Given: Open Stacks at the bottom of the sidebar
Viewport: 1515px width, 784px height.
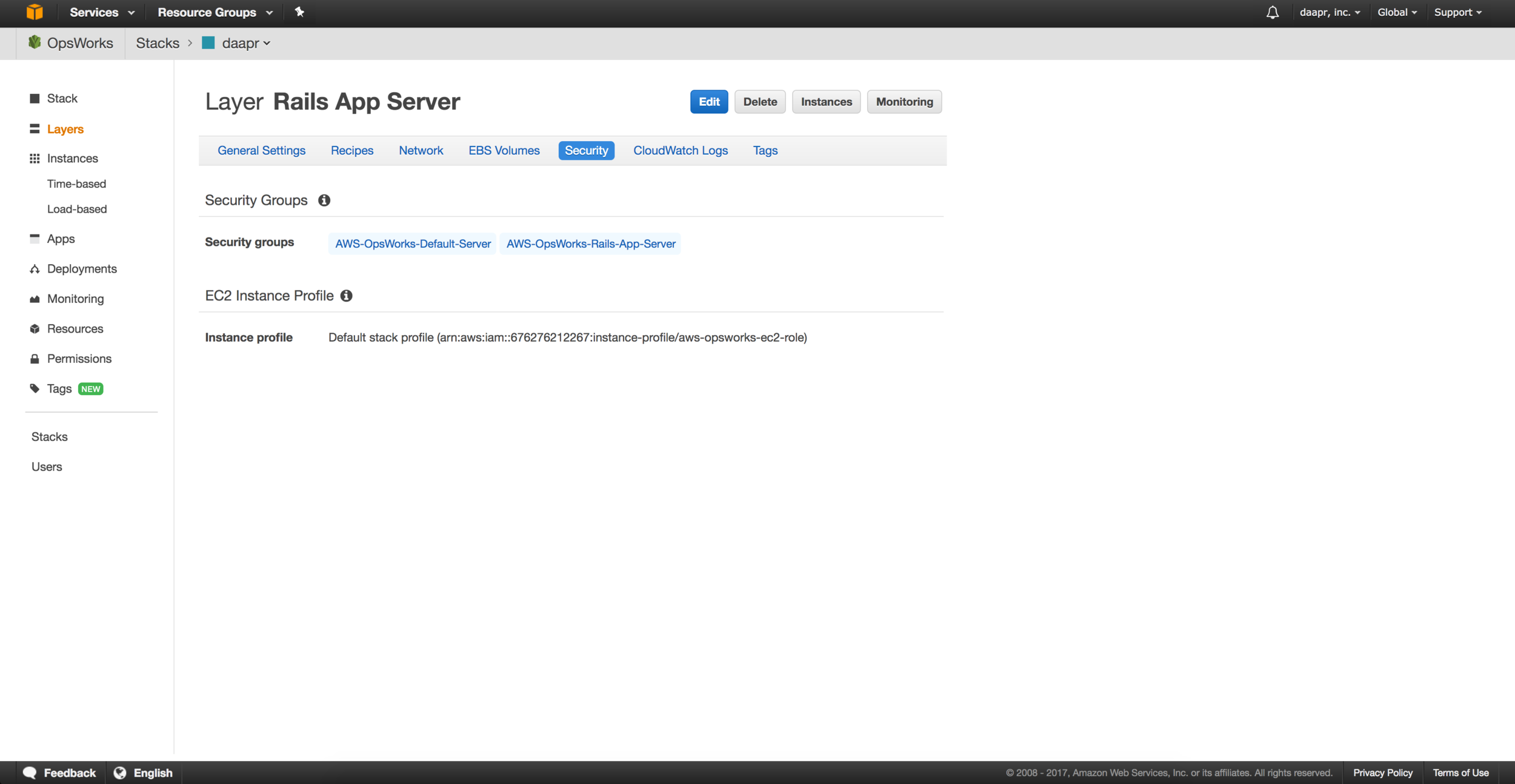Looking at the screenshot, I should [x=50, y=437].
